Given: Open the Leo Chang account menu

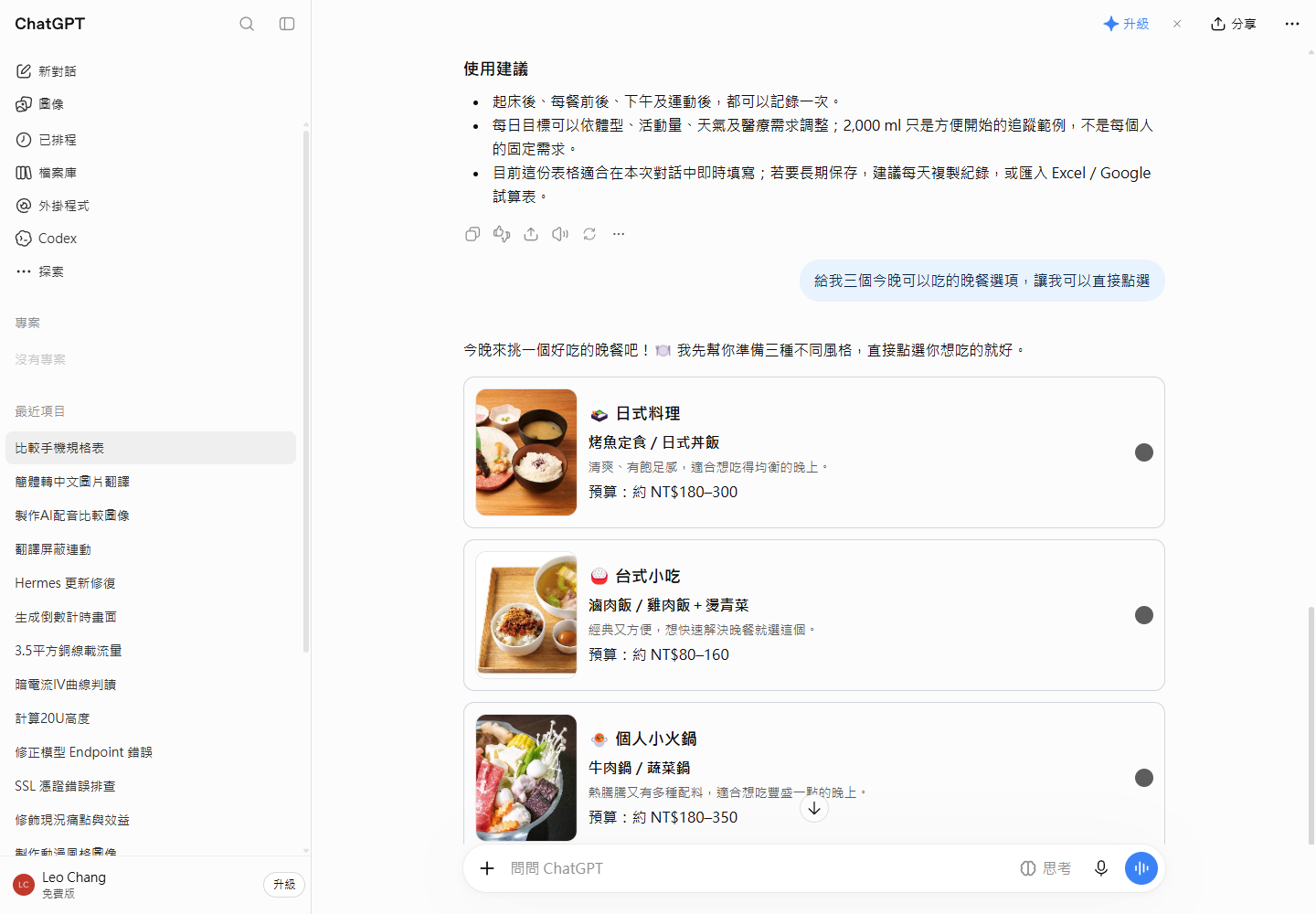Looking at the screenshot, I should (133, 885).
